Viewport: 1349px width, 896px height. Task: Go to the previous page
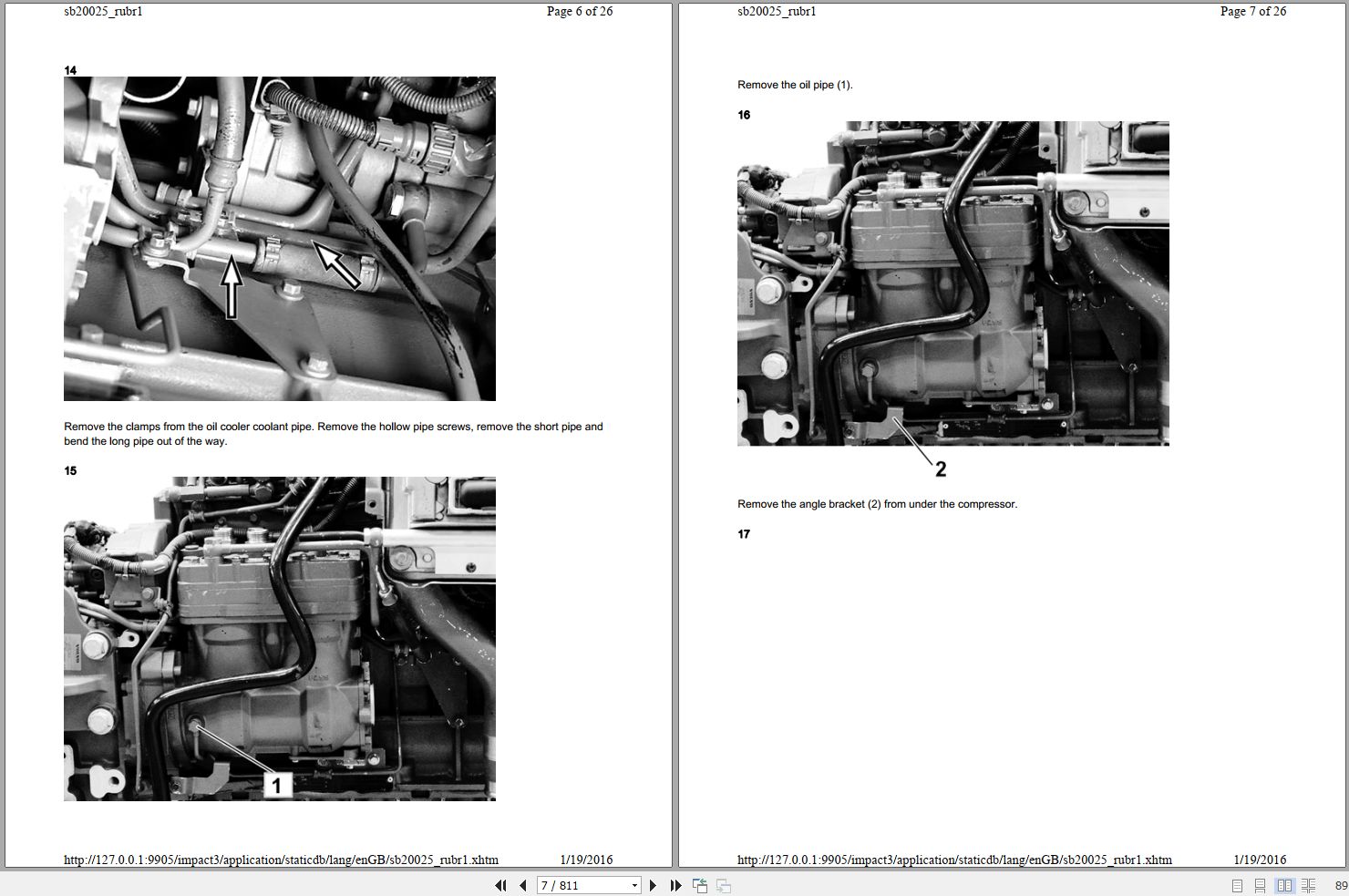click(x=522, y=885)
